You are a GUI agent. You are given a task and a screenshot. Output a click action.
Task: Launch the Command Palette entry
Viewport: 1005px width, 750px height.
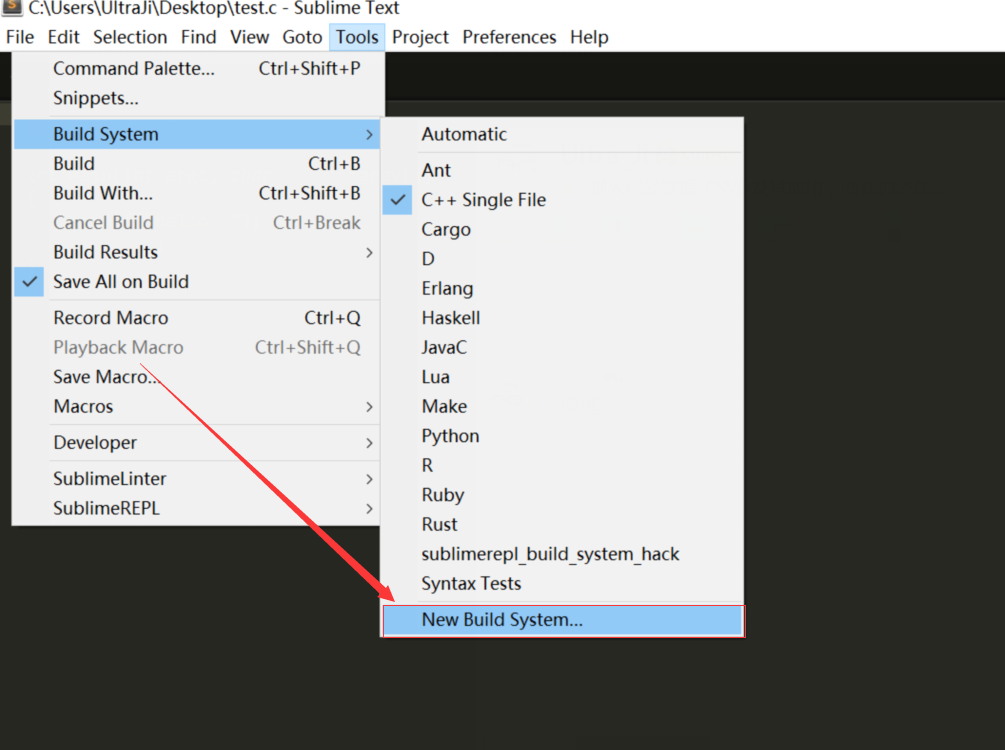point(198,69)
